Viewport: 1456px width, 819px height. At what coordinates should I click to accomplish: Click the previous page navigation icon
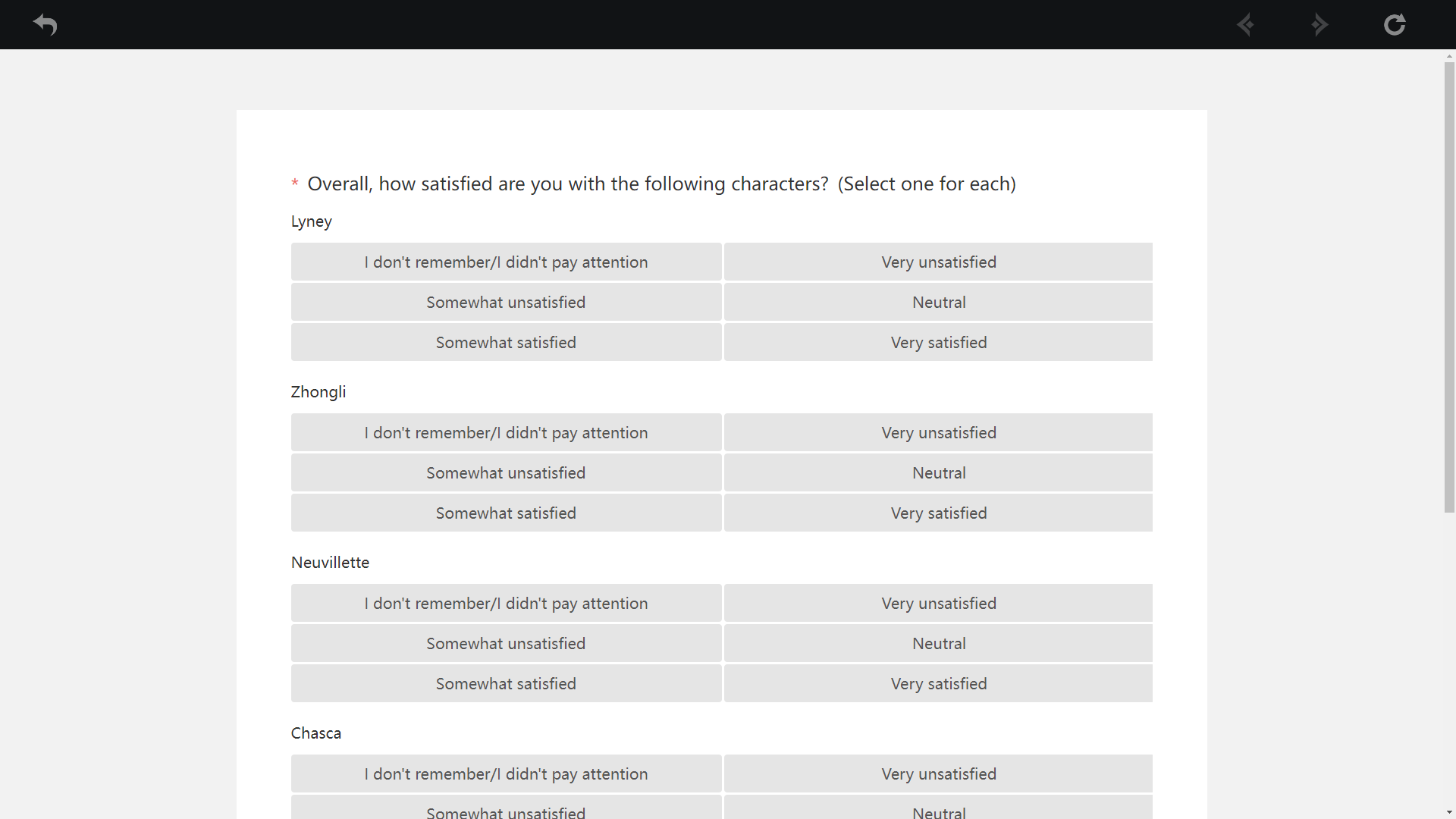coord(1245,25)
